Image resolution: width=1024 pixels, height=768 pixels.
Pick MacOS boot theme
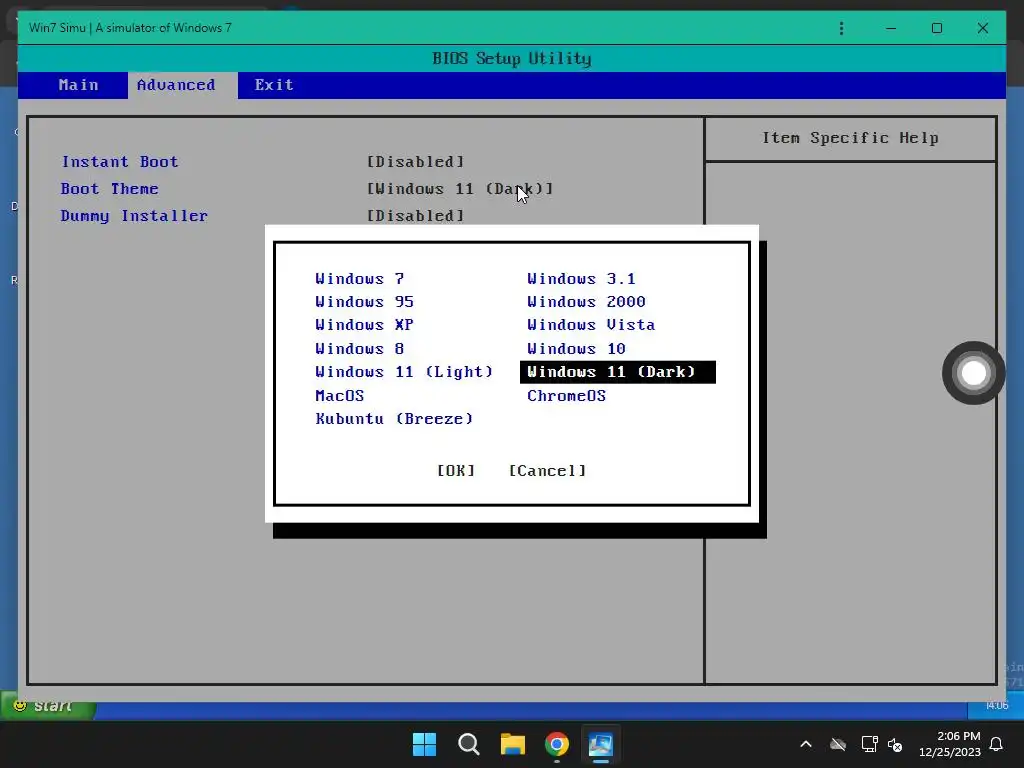340,396
